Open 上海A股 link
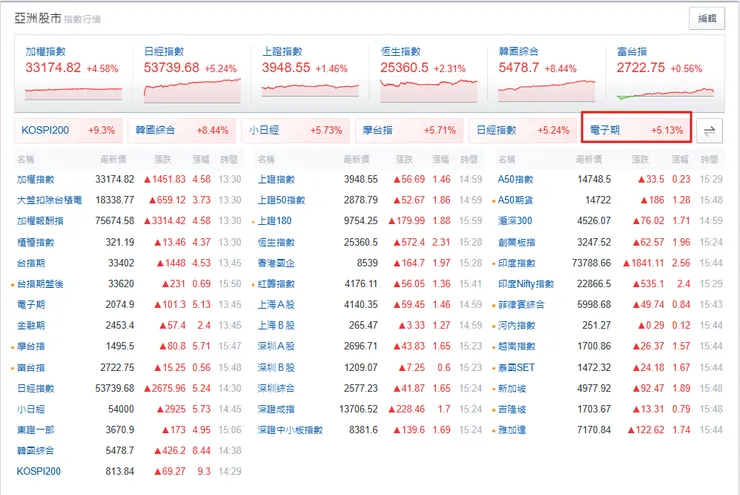The image size is (740, 495). click(x=276, y=305)
